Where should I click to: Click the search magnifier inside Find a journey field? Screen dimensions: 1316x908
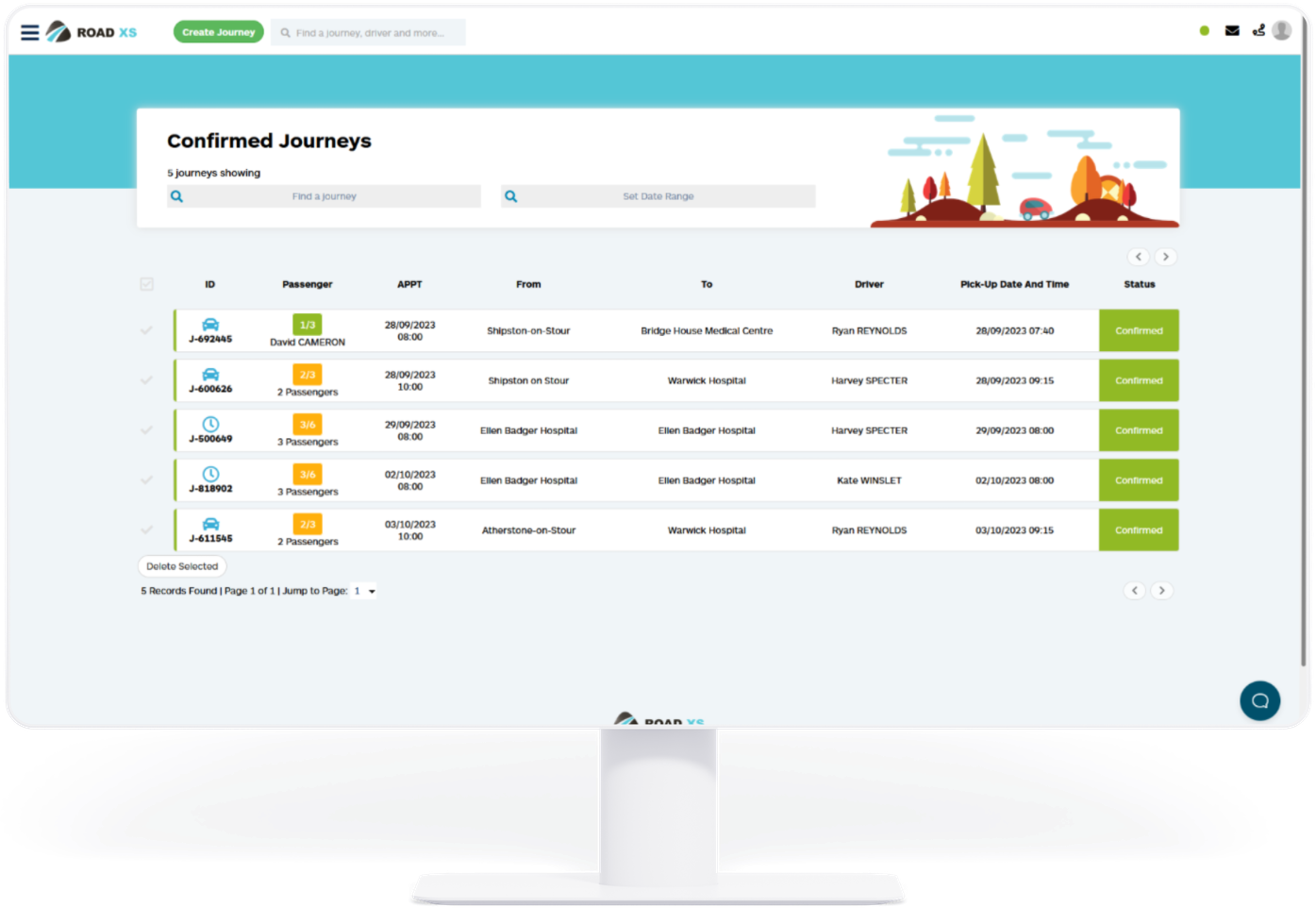(x=176, y=195)
